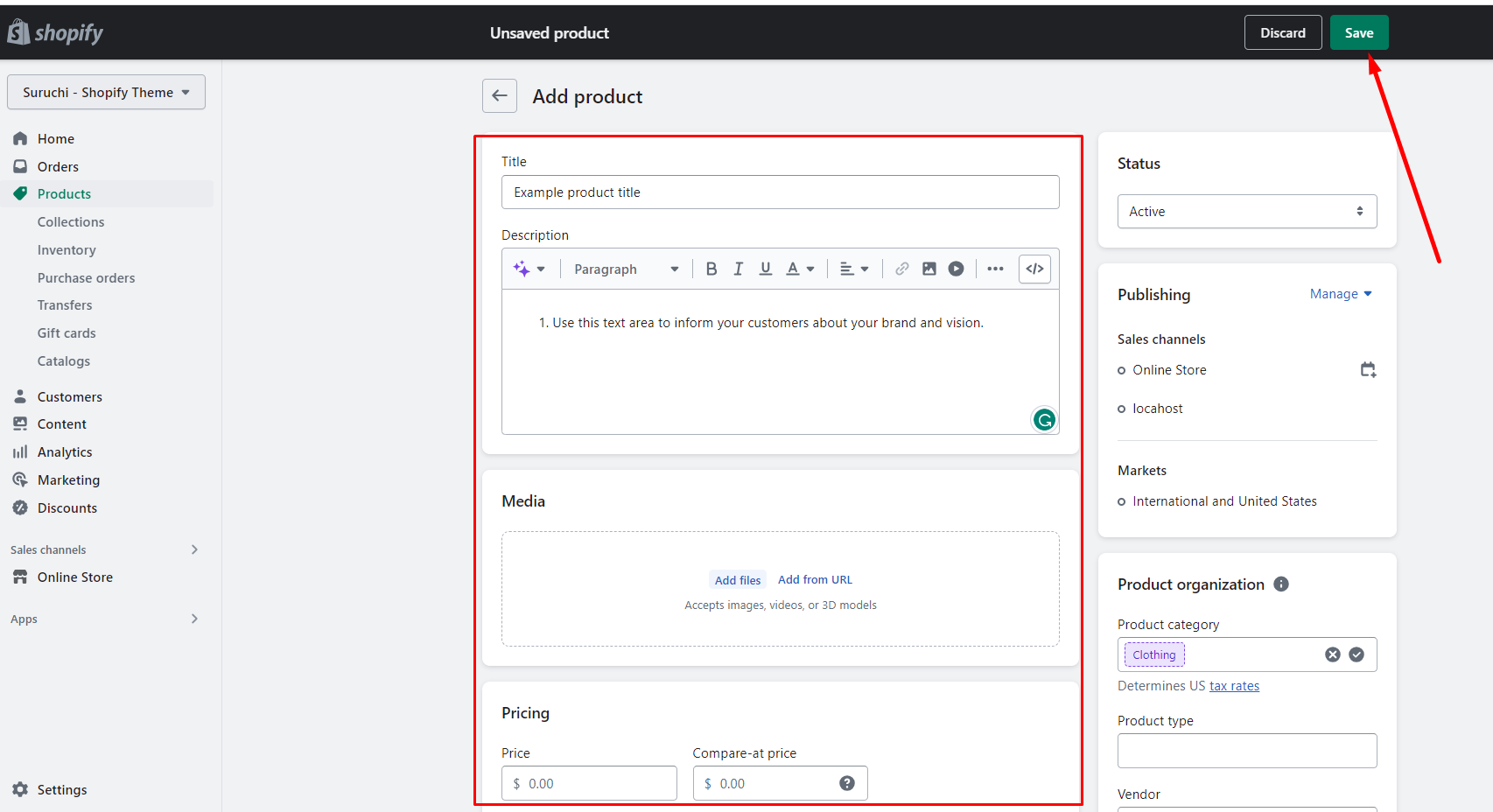Screen dimensions: 1493x812
Task: Click the green Save button
Action: tap(1358, 33)
